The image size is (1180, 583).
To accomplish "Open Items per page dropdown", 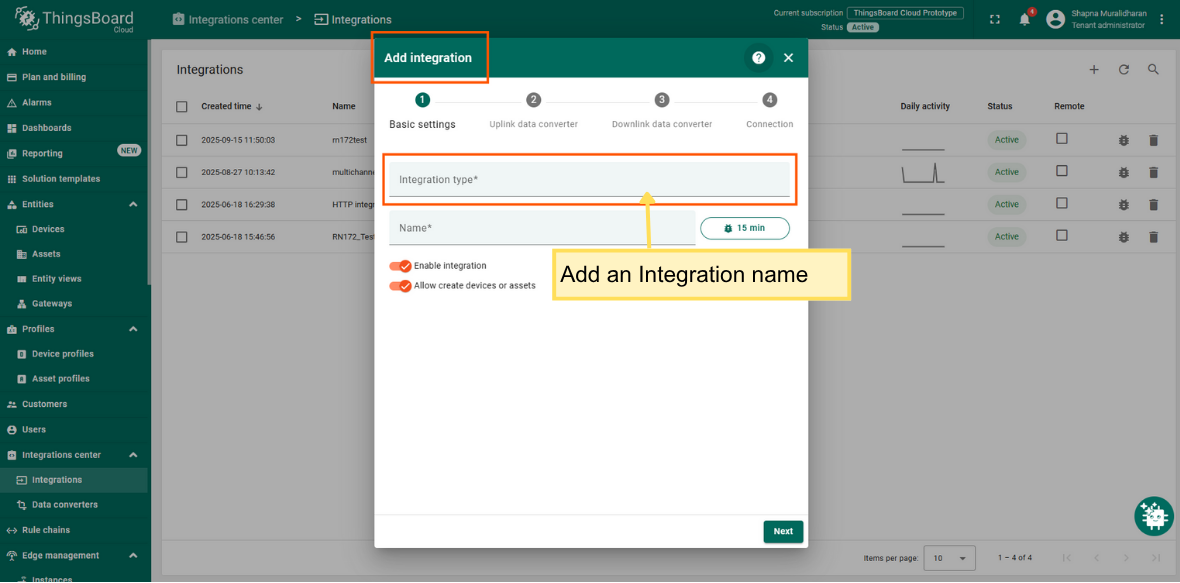I will [949, 558].
